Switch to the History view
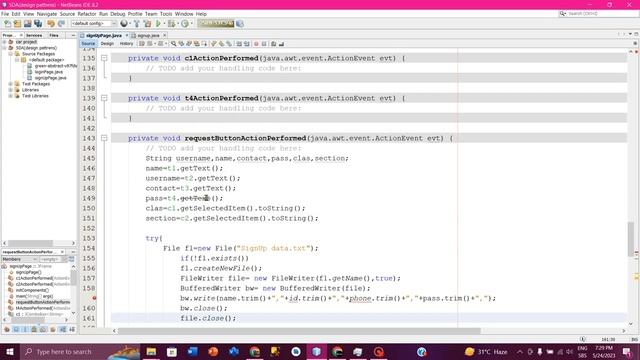The image size is (640, 360). point(127,44)
